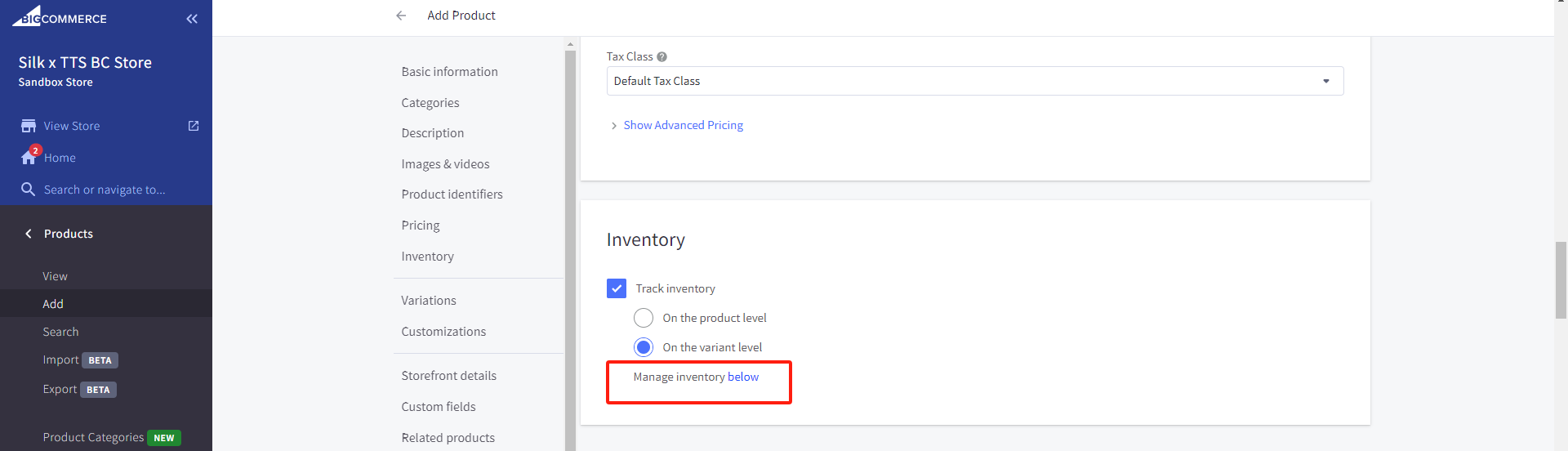Focus the Search or navigate field

point(105,190)
